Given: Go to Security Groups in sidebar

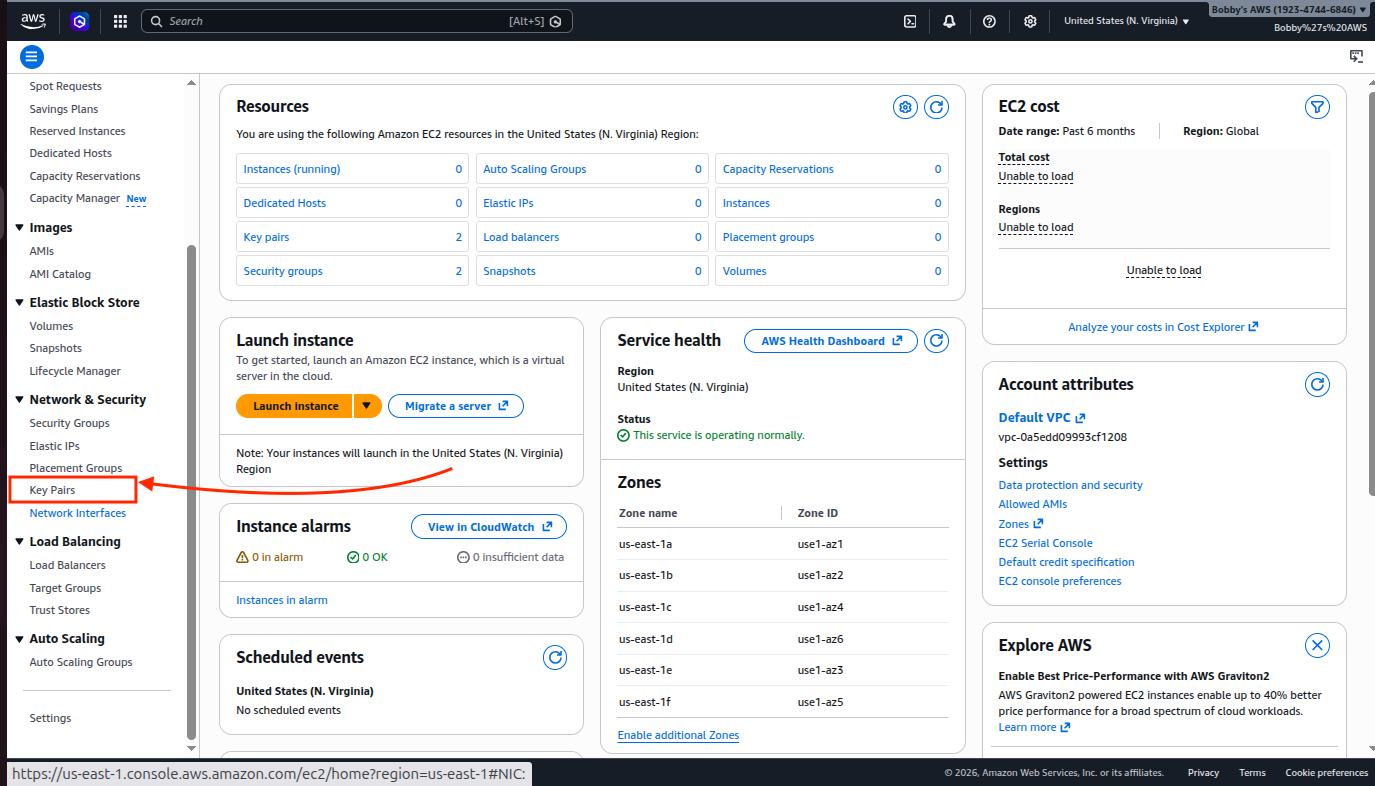Looking at the screenshot, I should tap(69, 423).
